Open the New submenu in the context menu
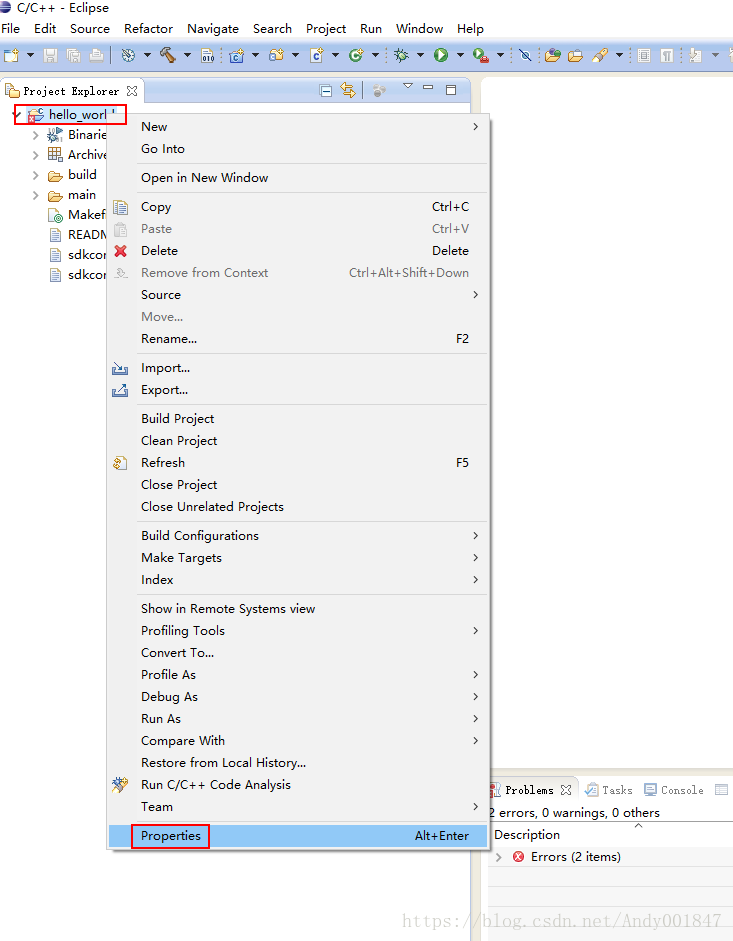 (298, 127)
